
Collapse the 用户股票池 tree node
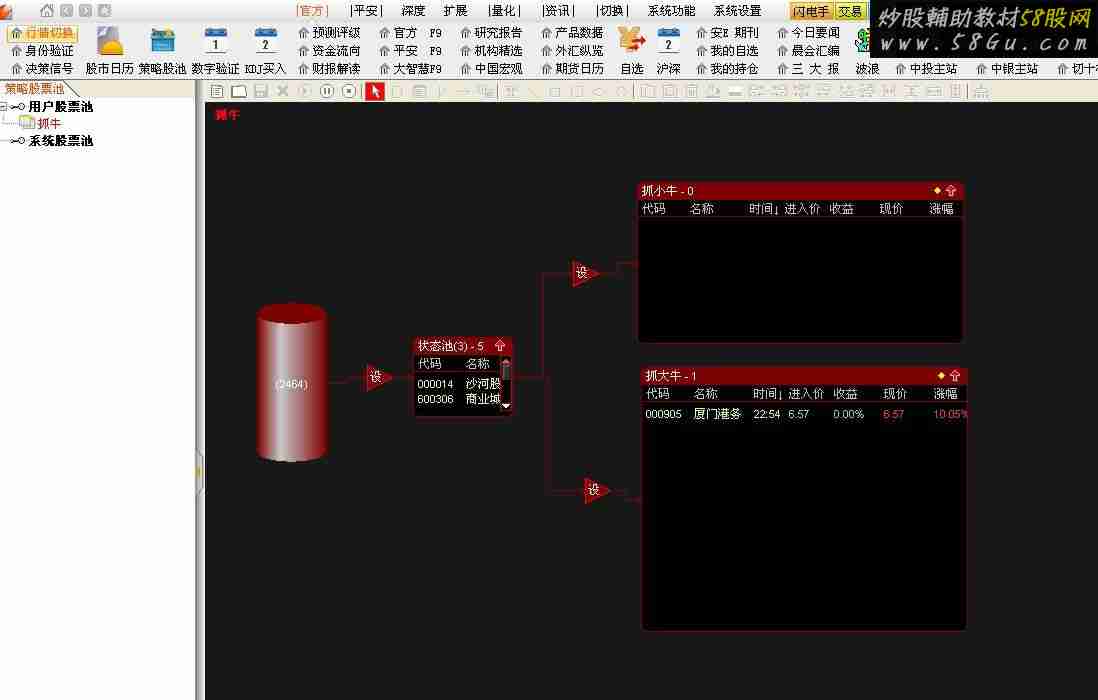tap(5, 106)
